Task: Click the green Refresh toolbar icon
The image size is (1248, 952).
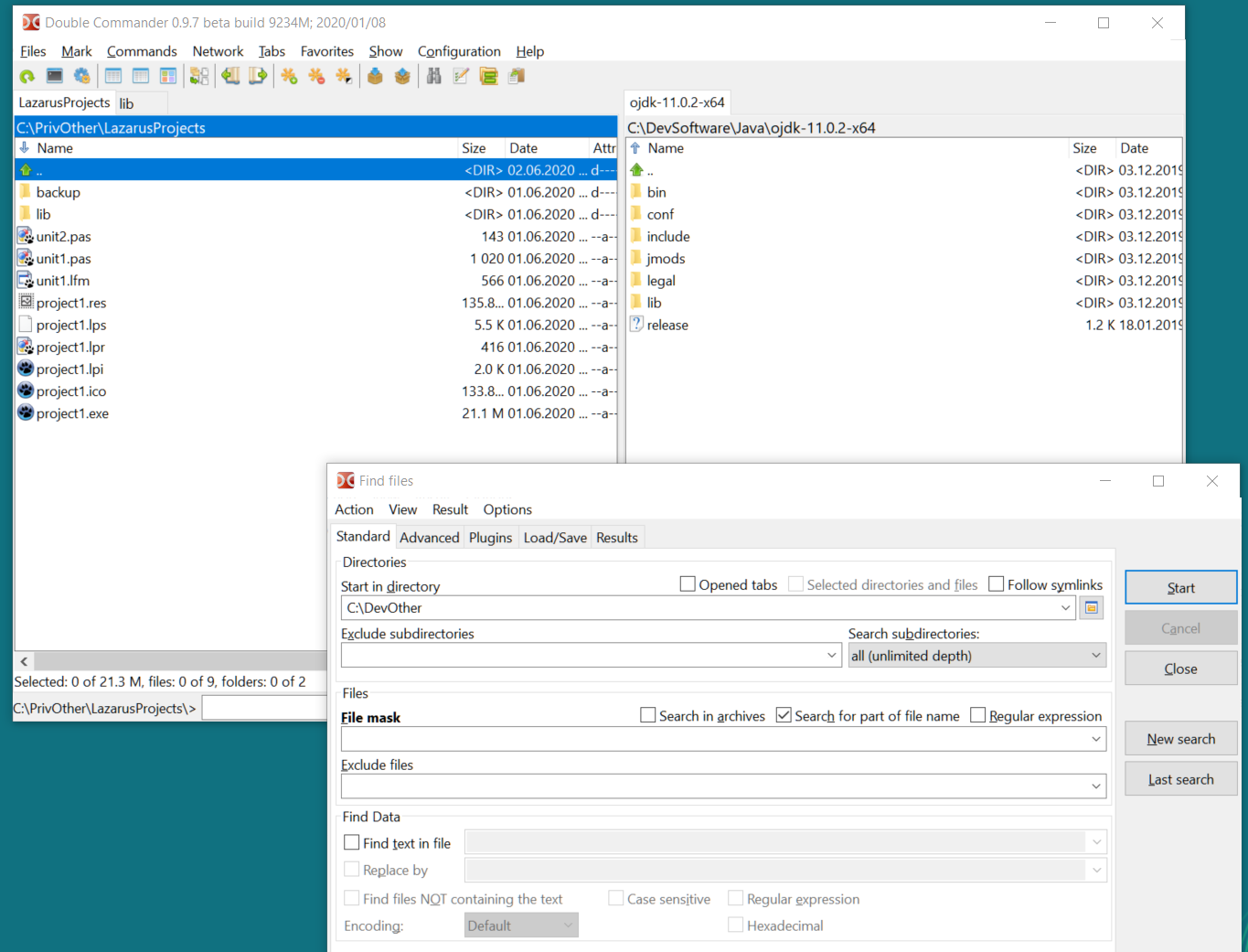Action: point(27,77)
